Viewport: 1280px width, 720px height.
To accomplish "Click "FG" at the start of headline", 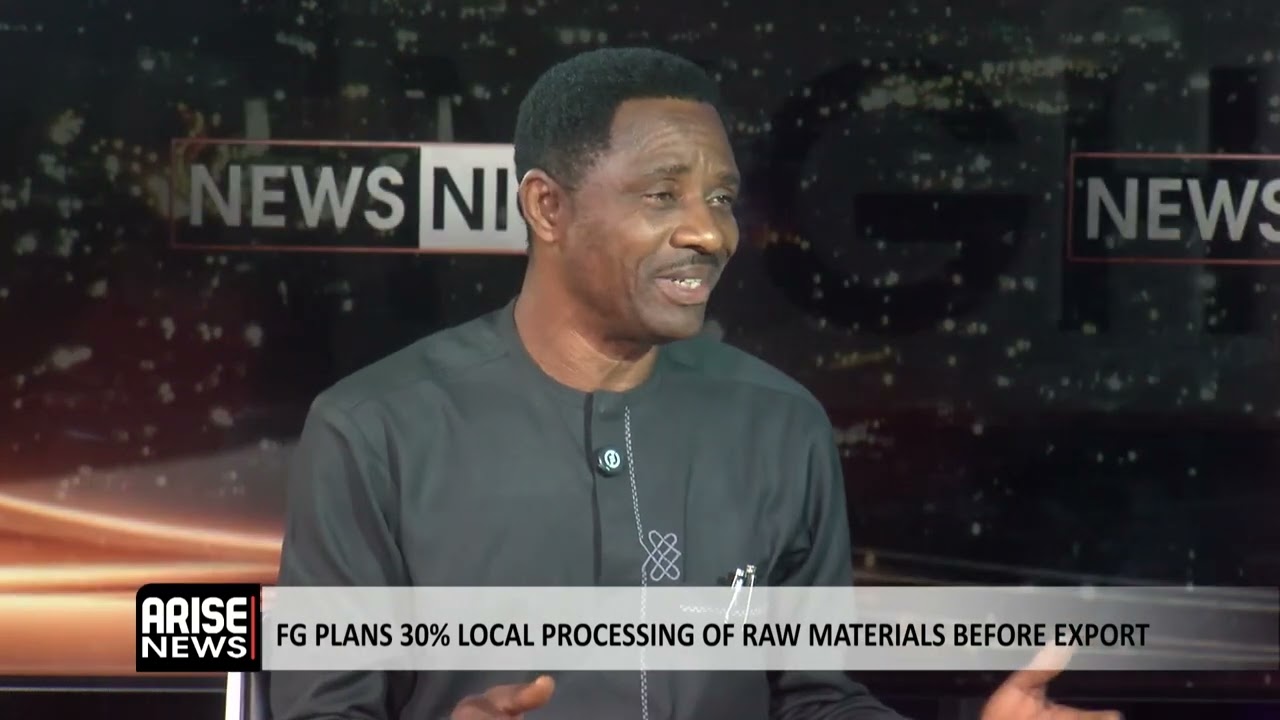I will (x=294, y=635).
